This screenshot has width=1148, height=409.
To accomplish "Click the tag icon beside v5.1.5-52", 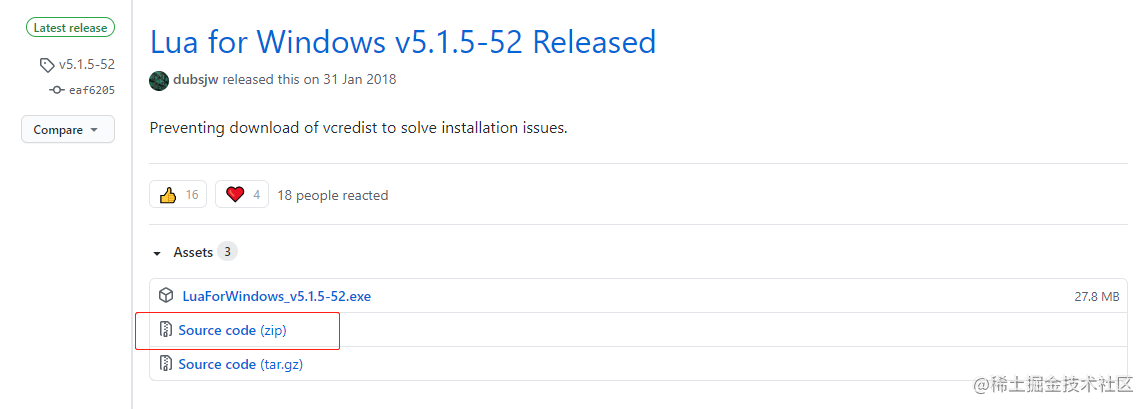I will tap(47, 65).
